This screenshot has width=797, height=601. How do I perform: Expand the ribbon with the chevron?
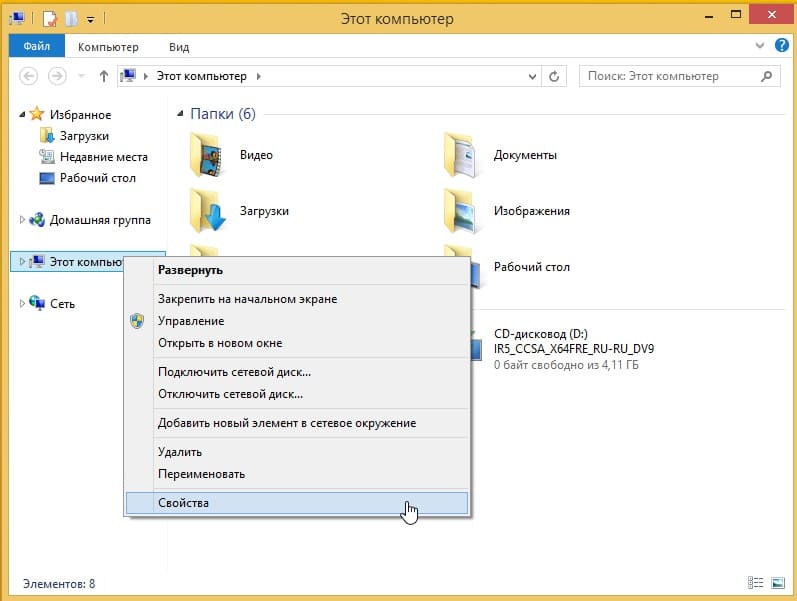pyautogui.click(x=759, y=45)
